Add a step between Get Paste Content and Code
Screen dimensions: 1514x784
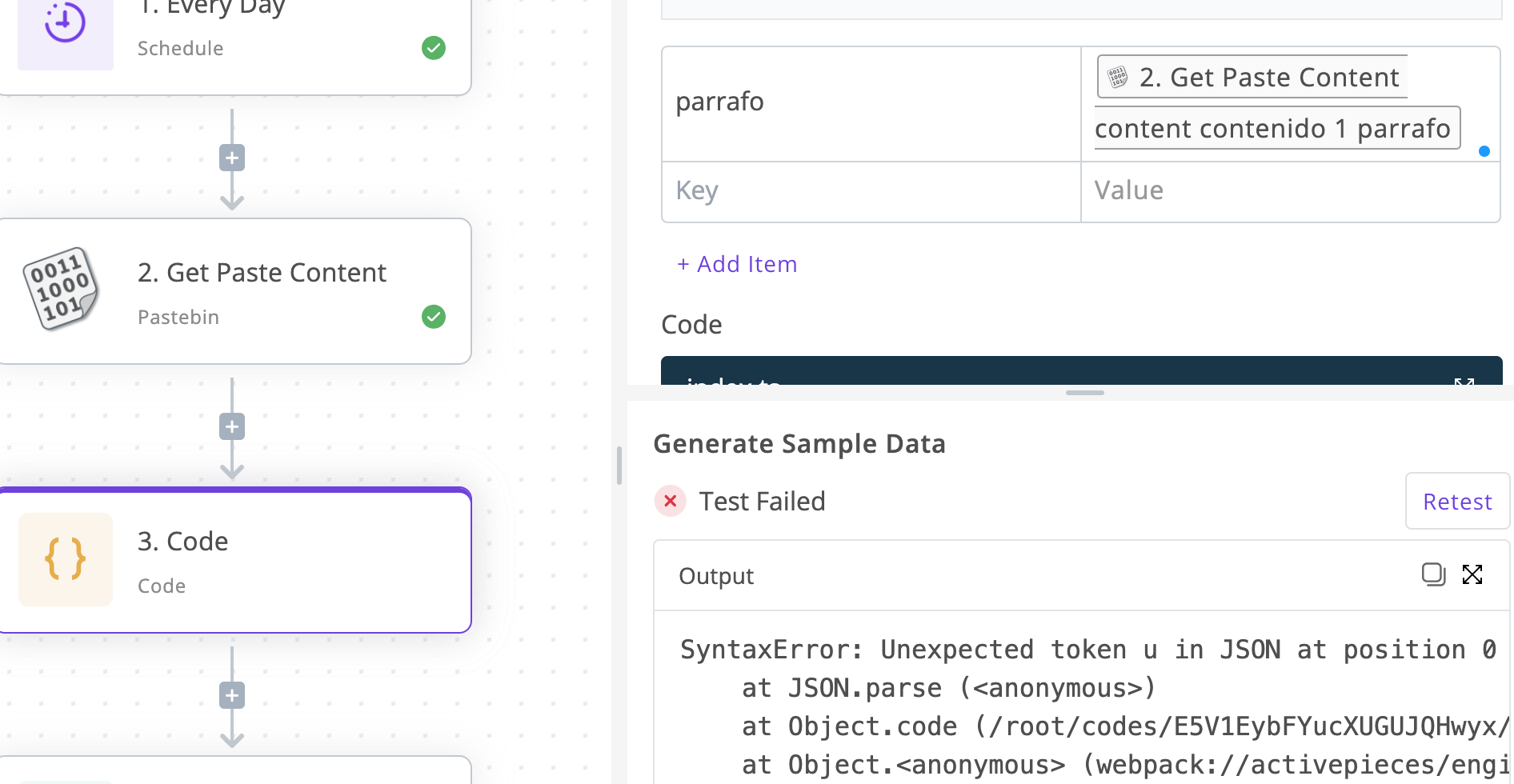[232, 427]
